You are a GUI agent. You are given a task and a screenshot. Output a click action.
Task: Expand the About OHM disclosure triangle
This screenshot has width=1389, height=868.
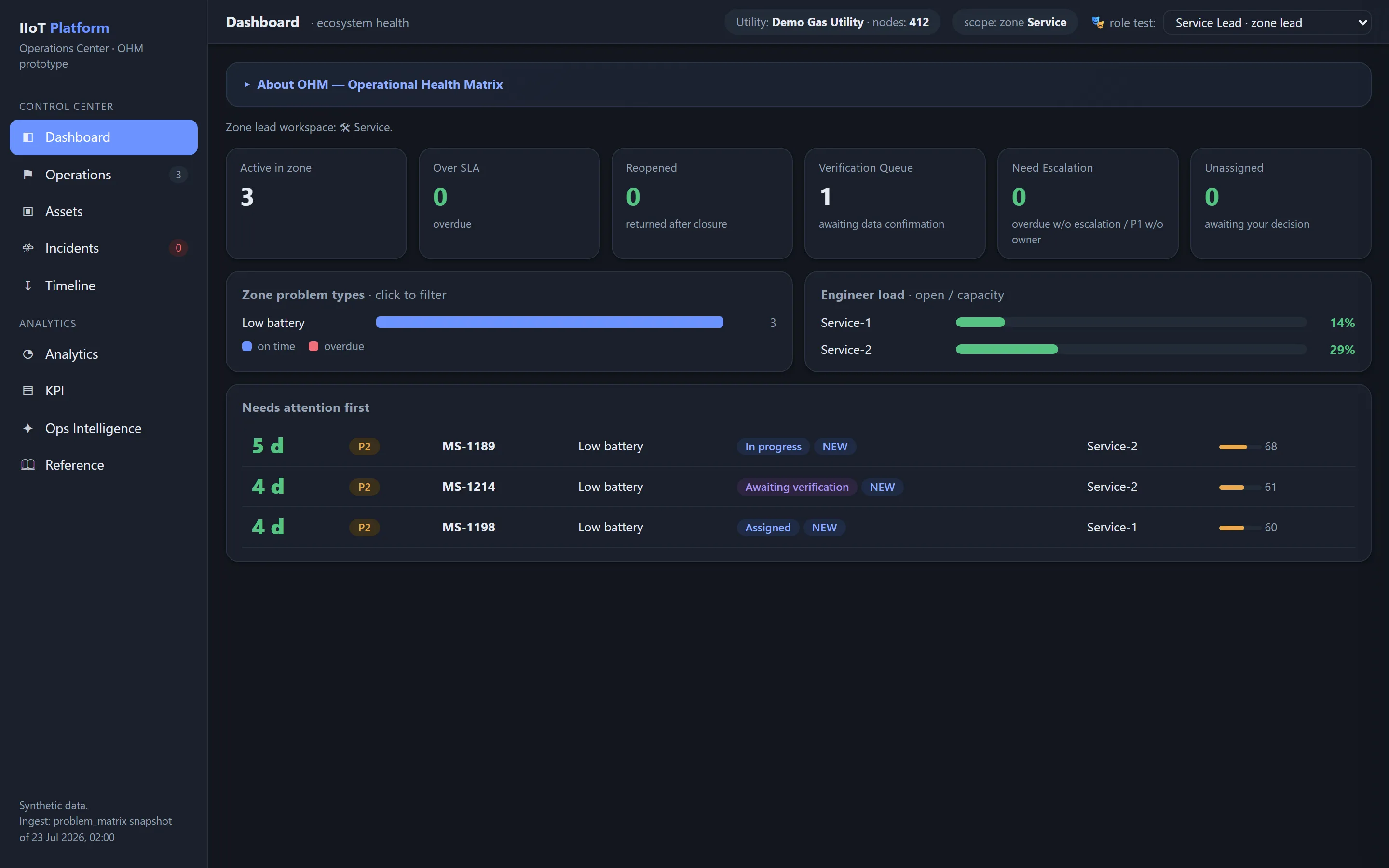(x=247, y=84)
